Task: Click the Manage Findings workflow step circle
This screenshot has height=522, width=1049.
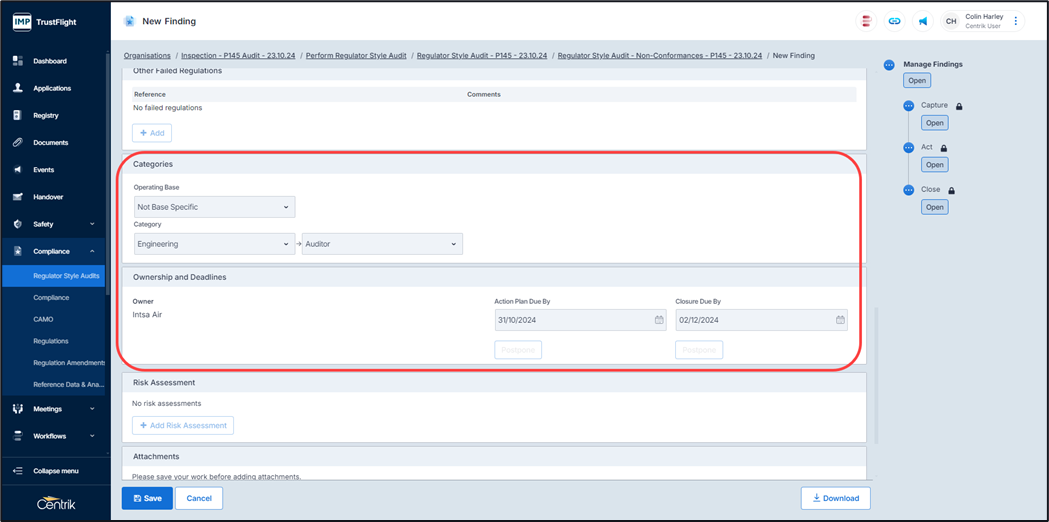Action: tap(889, 65)
